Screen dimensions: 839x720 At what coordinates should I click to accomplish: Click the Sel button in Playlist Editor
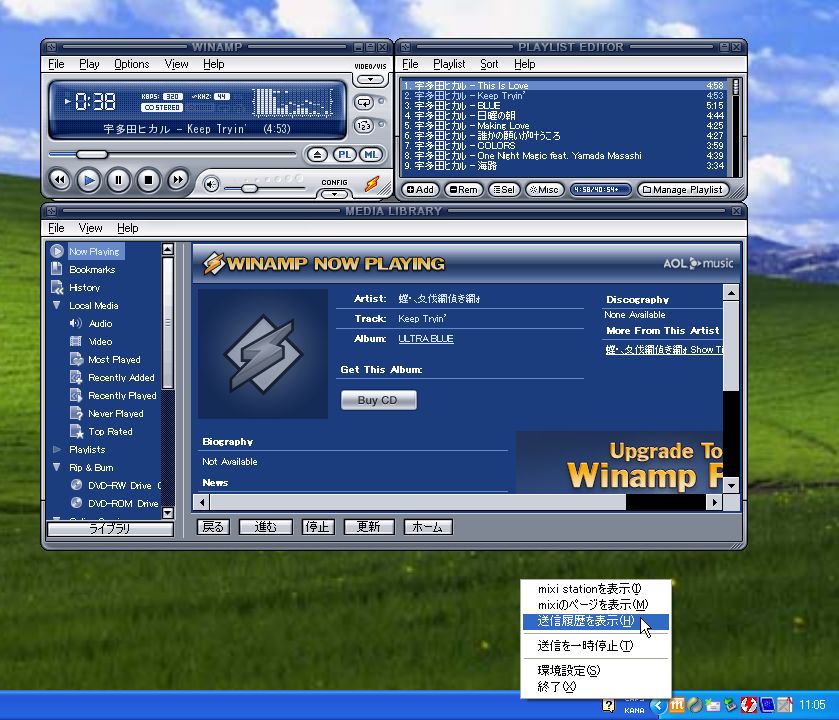click(504, 190)
